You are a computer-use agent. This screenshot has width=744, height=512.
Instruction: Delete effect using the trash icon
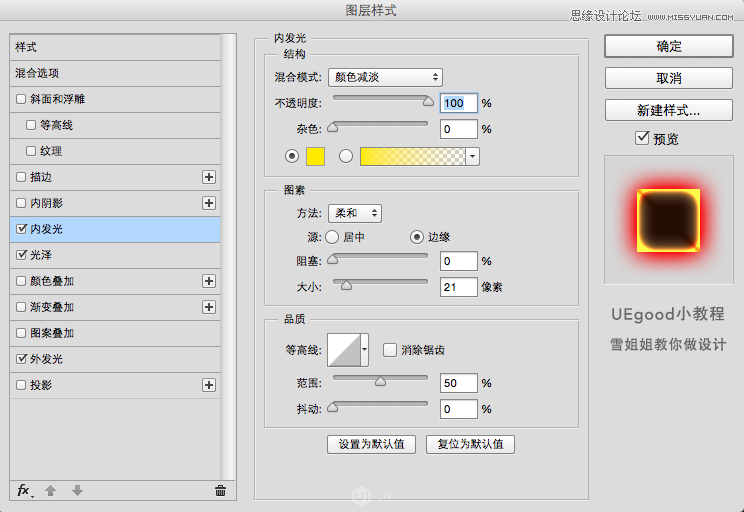(220, 491)
